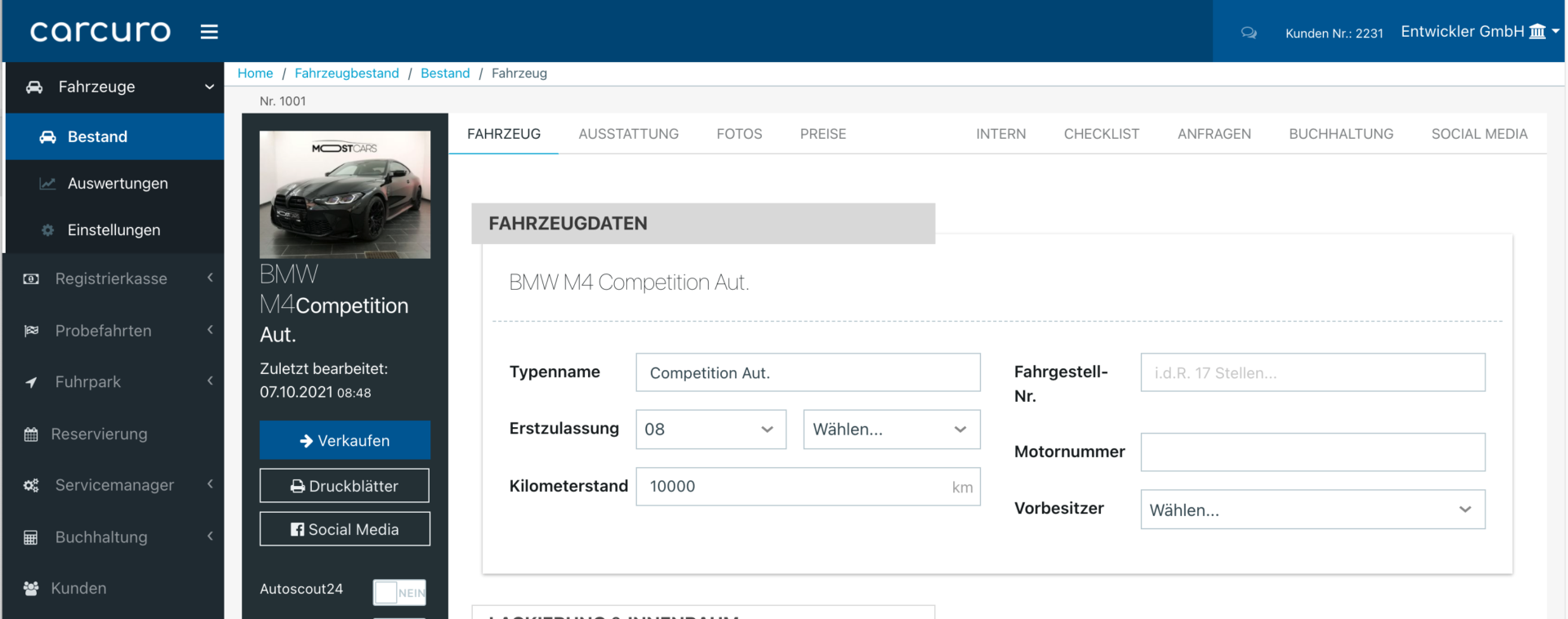The height and width of the screenshot is (619, 1568).
Task: Click the Fahrgestell-Nr. input field
Action: point(1312,372)
